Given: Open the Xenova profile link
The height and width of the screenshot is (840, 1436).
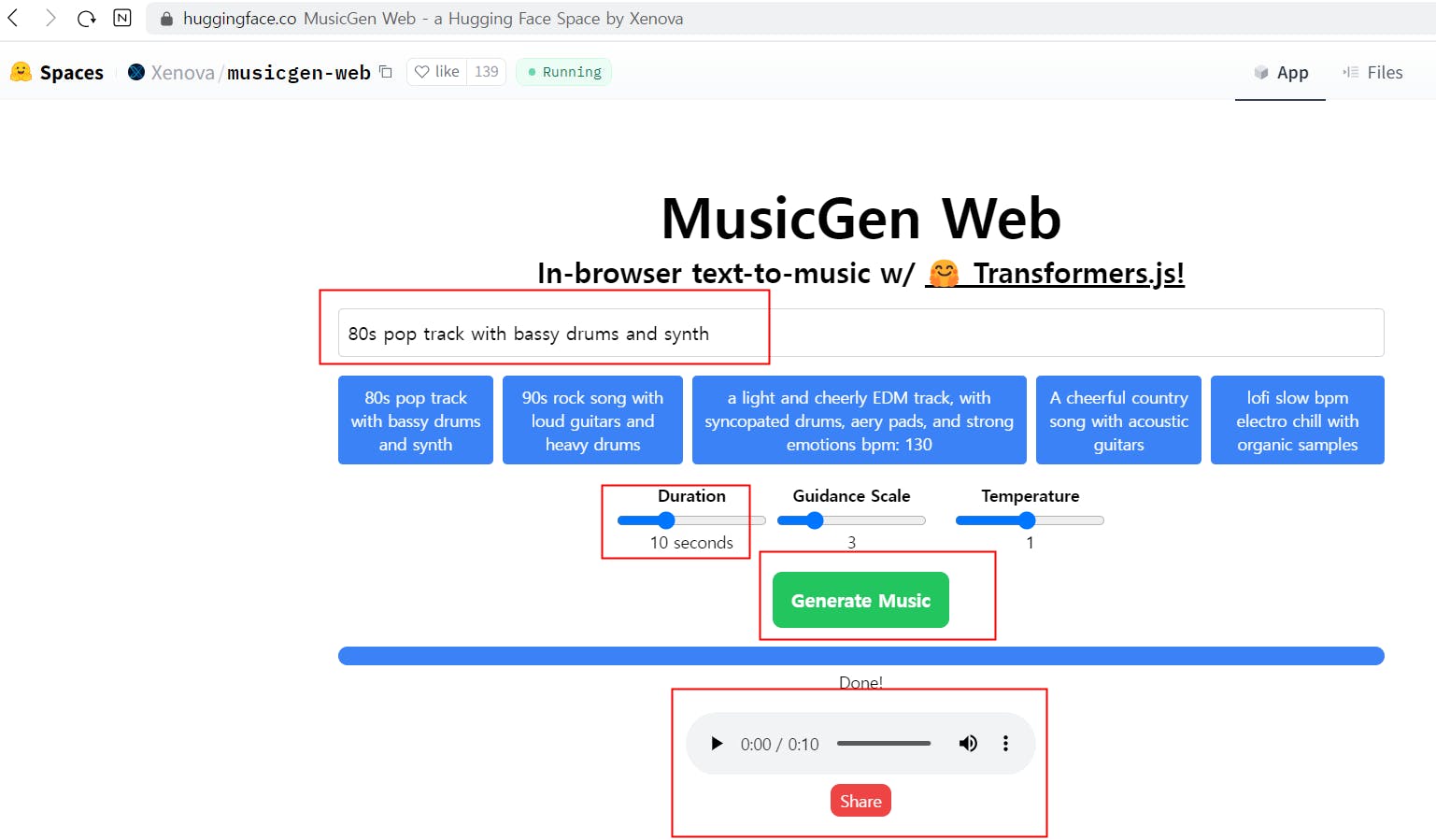Looking at the screenshot, I should 182,72.
